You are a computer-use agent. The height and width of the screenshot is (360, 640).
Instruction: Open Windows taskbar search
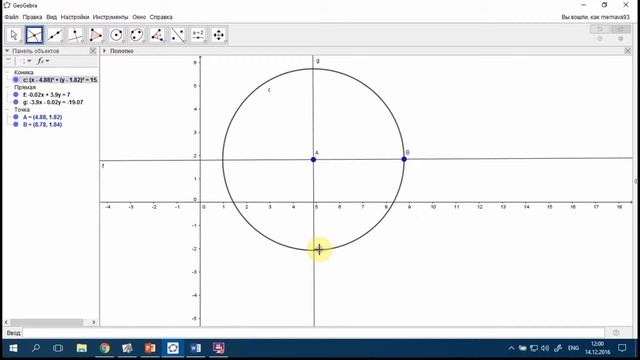[x=36, y=348]
